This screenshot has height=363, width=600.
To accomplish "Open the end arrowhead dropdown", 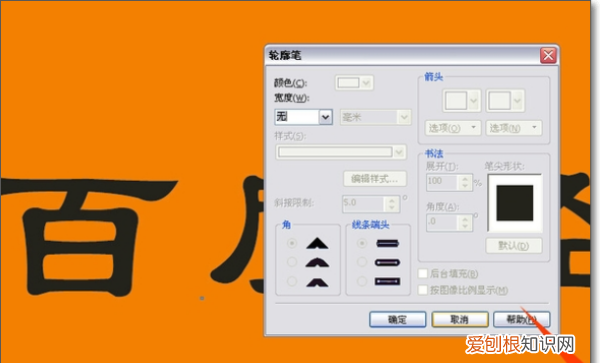I will click(505, 101).
